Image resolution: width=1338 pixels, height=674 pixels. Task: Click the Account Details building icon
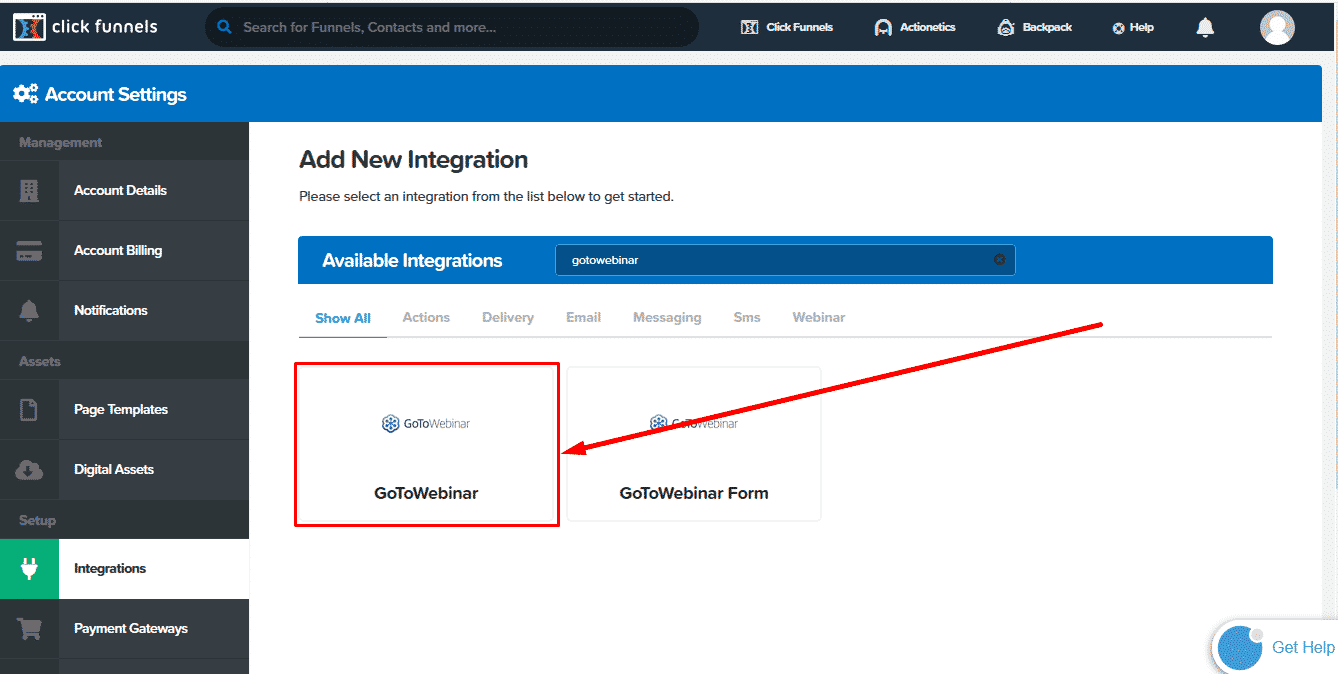pos(29,191)
